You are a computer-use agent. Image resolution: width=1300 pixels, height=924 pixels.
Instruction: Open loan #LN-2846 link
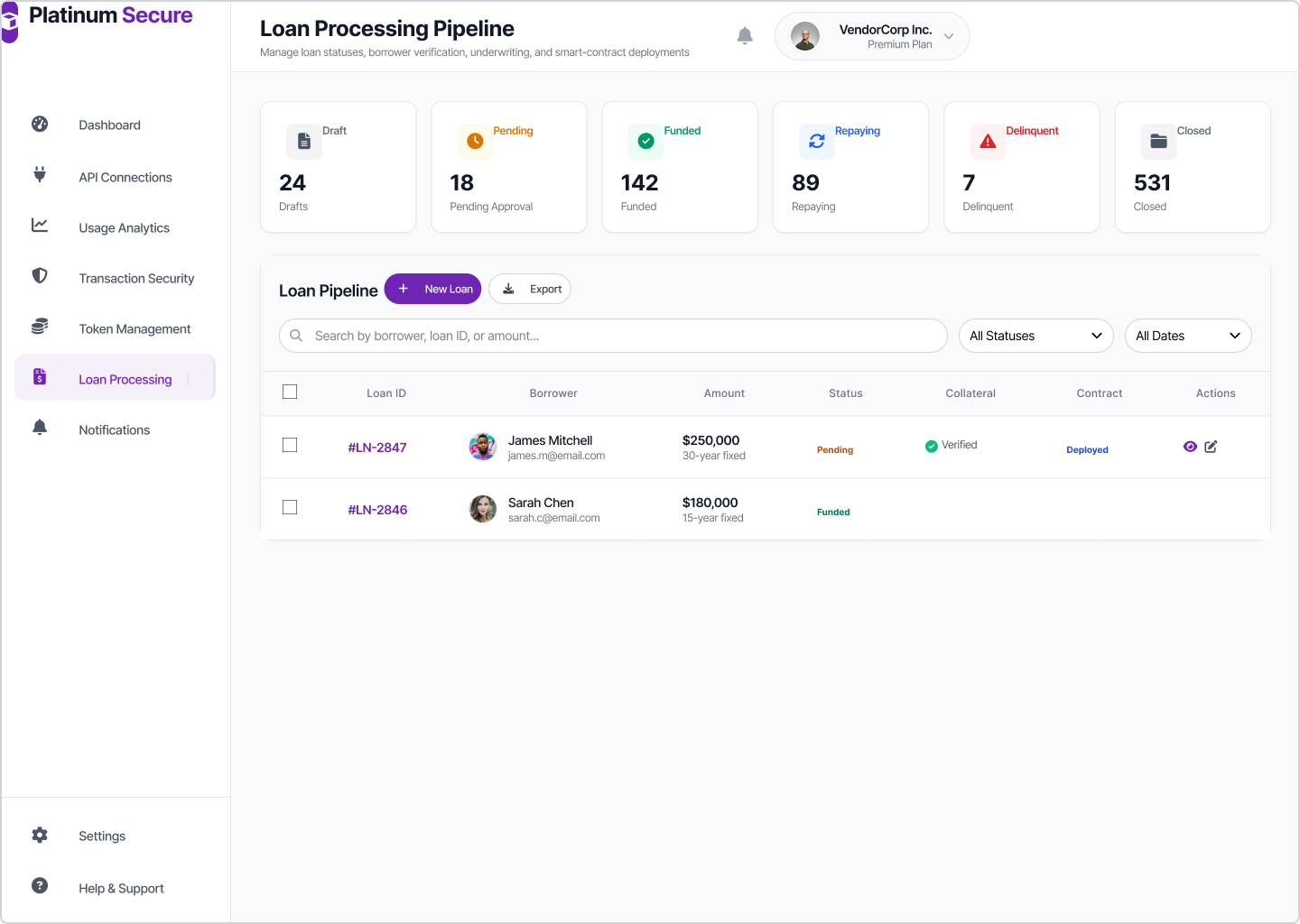point(377,510)
